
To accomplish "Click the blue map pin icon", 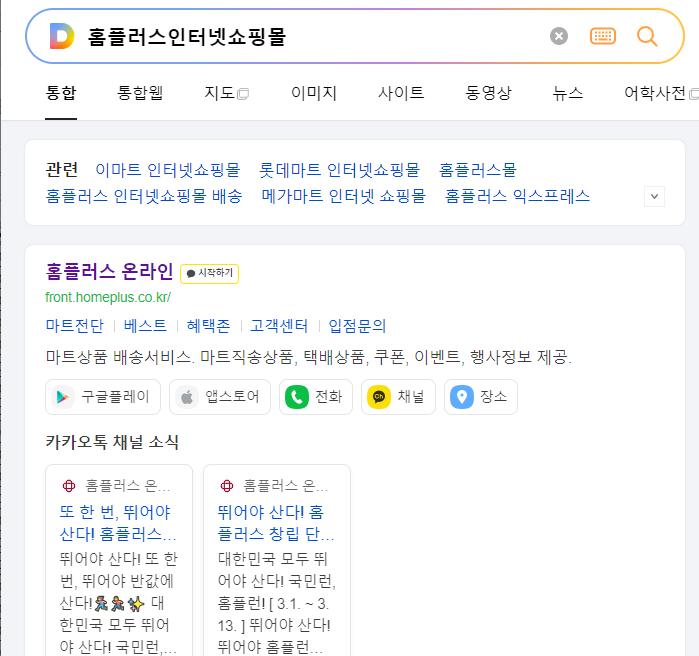I will point(462,397).
